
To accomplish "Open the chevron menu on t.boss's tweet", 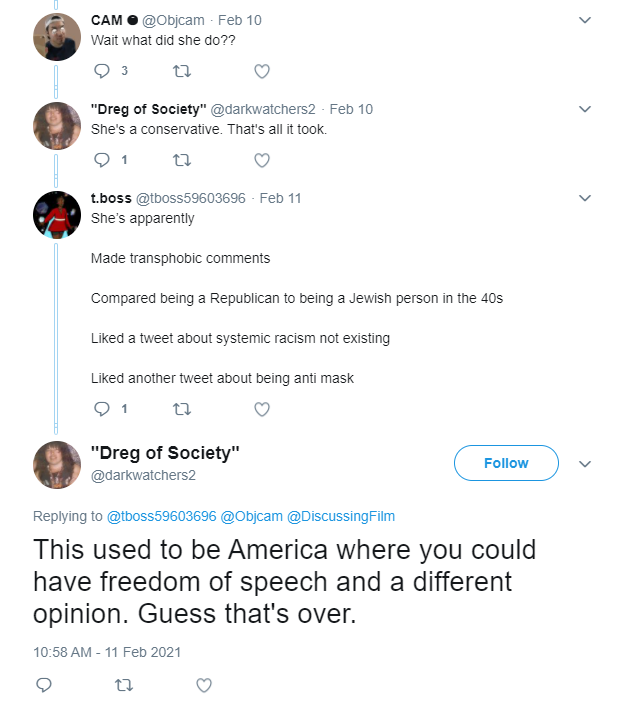I will point(585,198).
